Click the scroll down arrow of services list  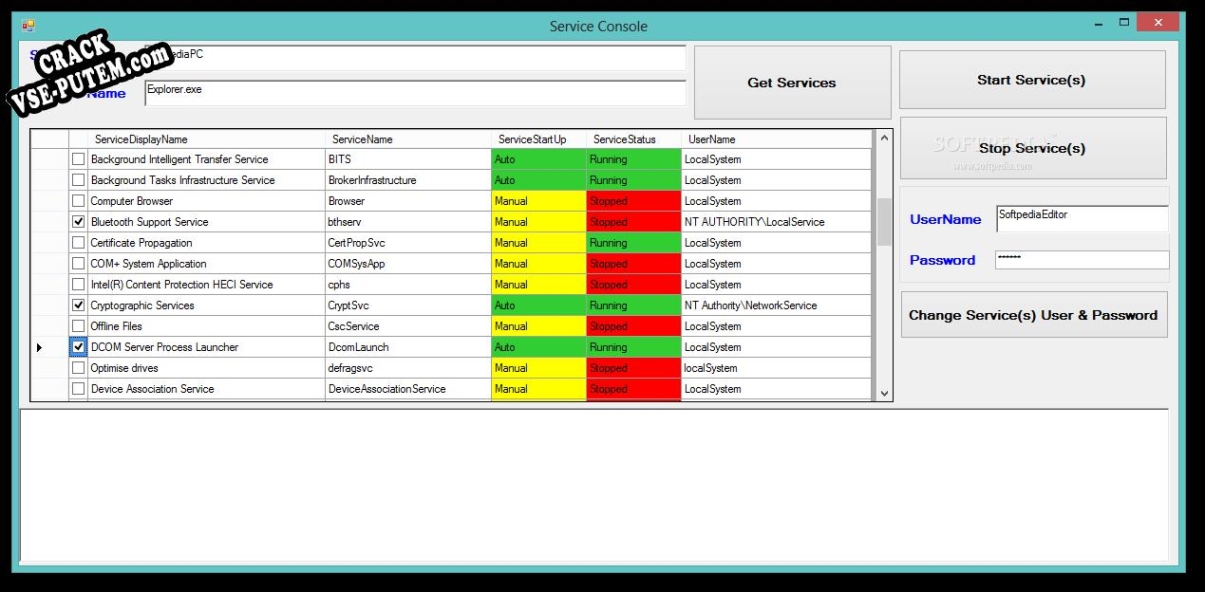(883, 393)
